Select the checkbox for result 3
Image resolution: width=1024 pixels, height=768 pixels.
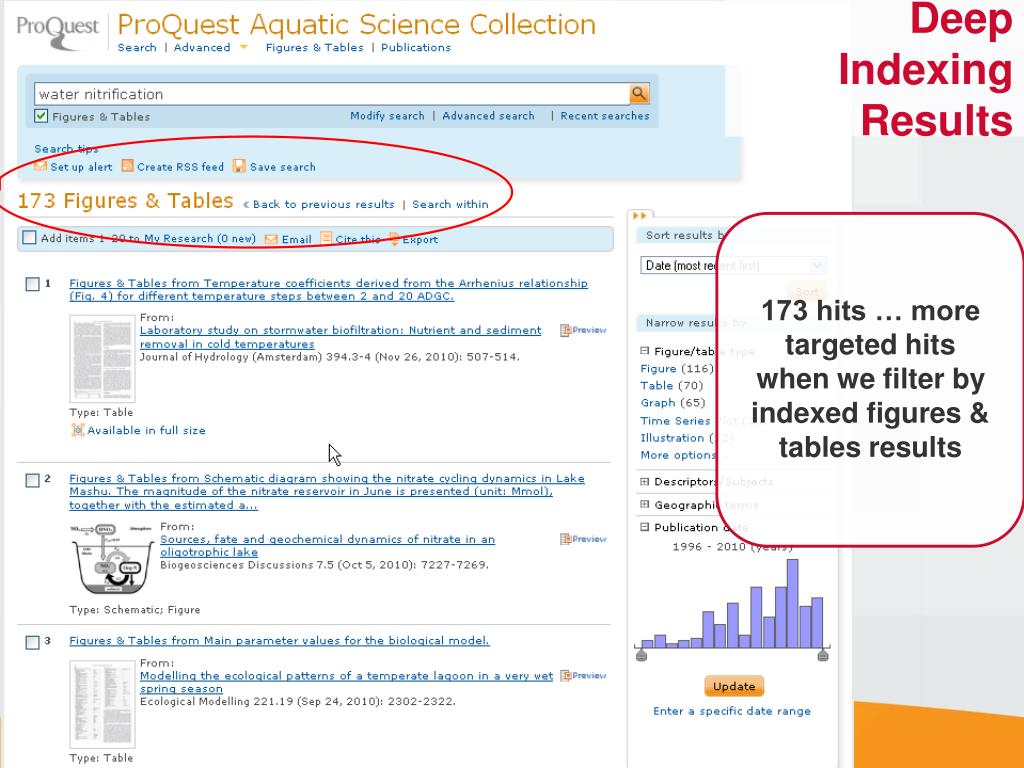[x=32, y=642]
